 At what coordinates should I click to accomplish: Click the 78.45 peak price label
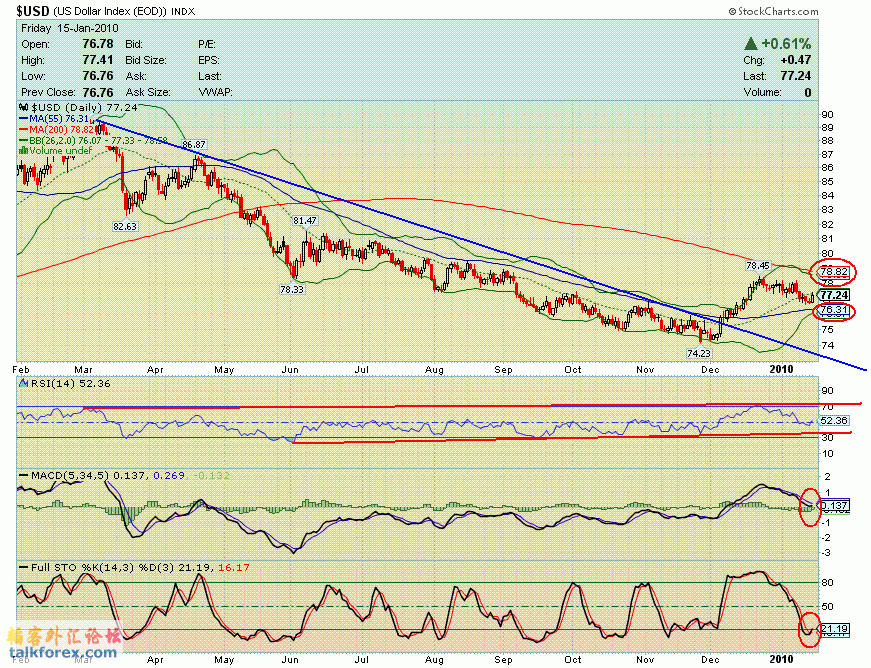click(758, 265)
